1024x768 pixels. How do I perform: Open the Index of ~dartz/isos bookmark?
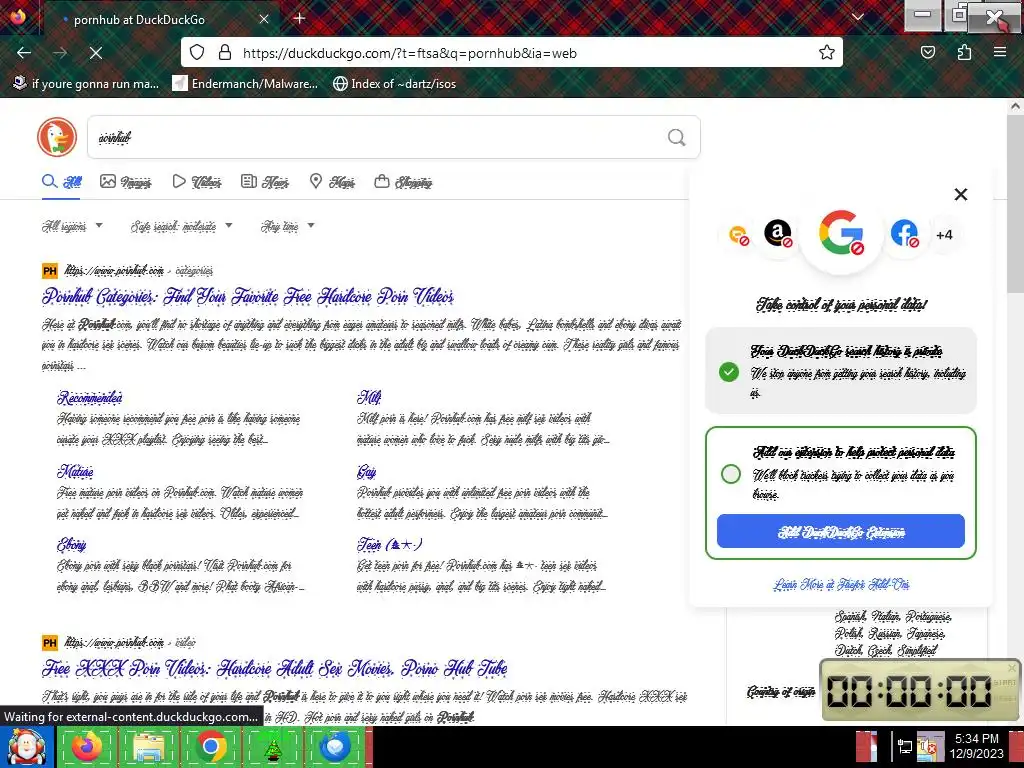394,84
